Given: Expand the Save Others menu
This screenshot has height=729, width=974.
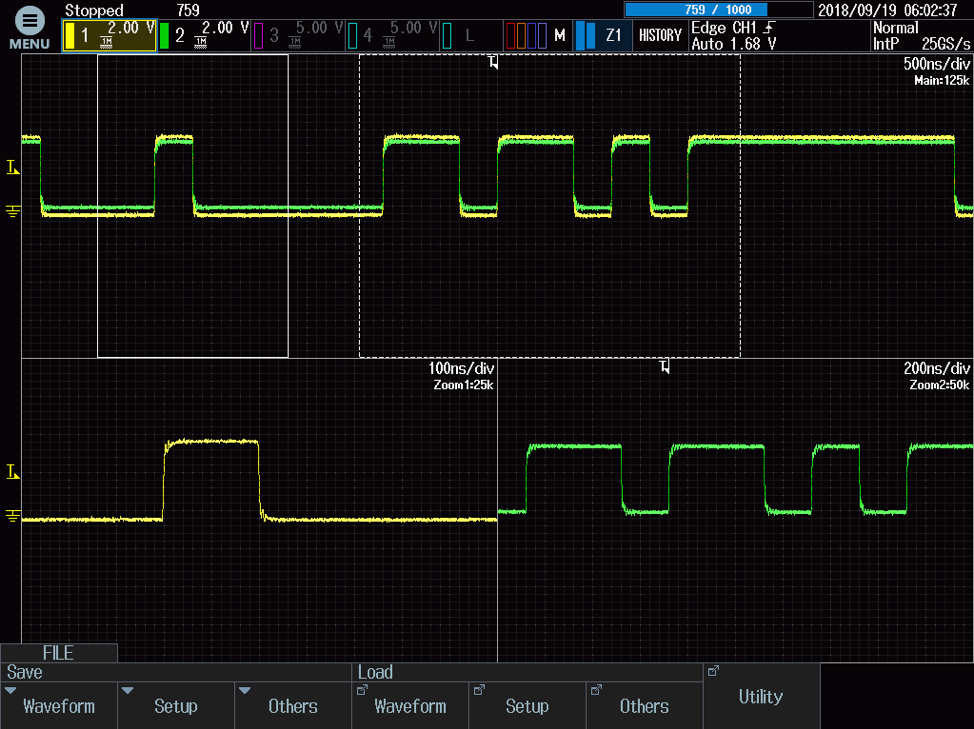Looking at the screenshot, I should click(x=293, y=706).
